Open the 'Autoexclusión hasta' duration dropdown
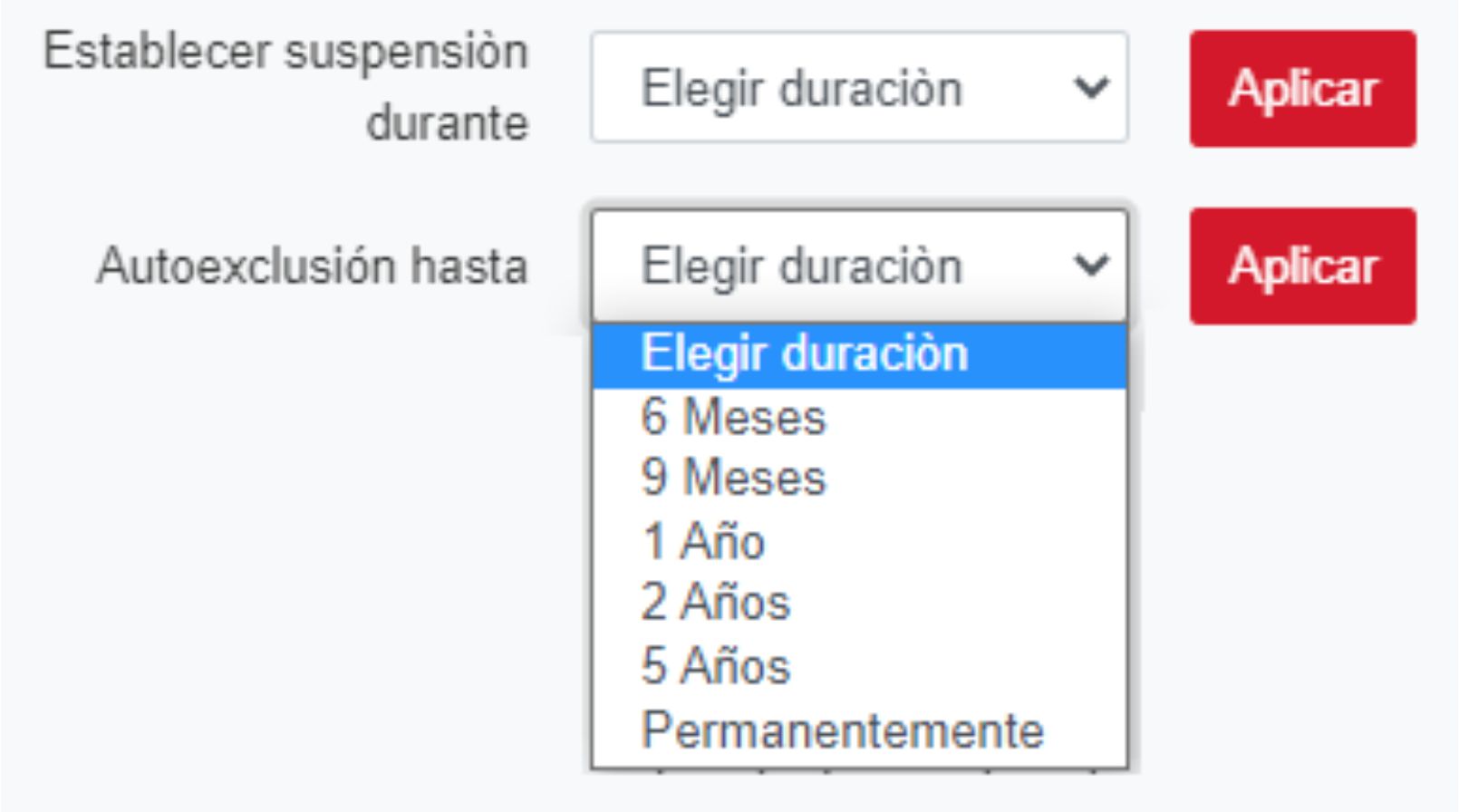The image size is (1459, 812). [x=858, y=266]
